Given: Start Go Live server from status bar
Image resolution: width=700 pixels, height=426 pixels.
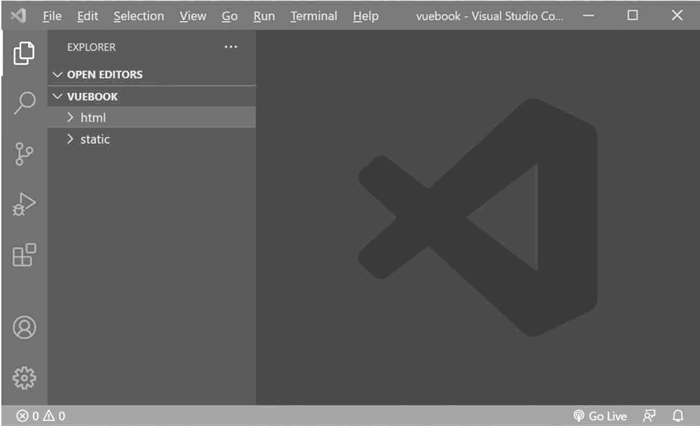Looking at the screenshot, I should coord(600,416).
